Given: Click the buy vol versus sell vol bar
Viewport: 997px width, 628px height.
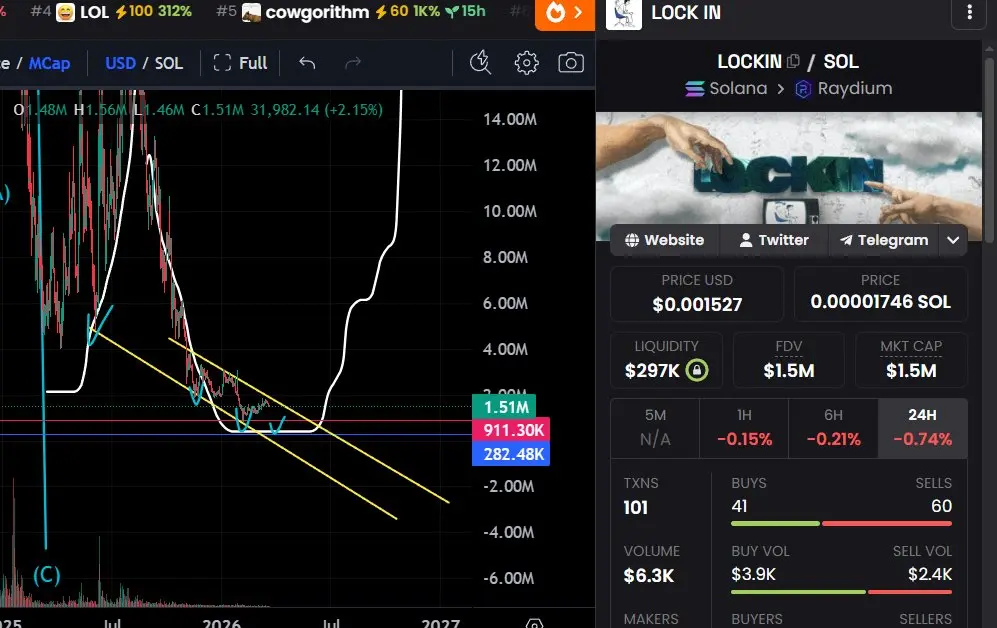Looking at the screenshot, I should pos(841,592).
